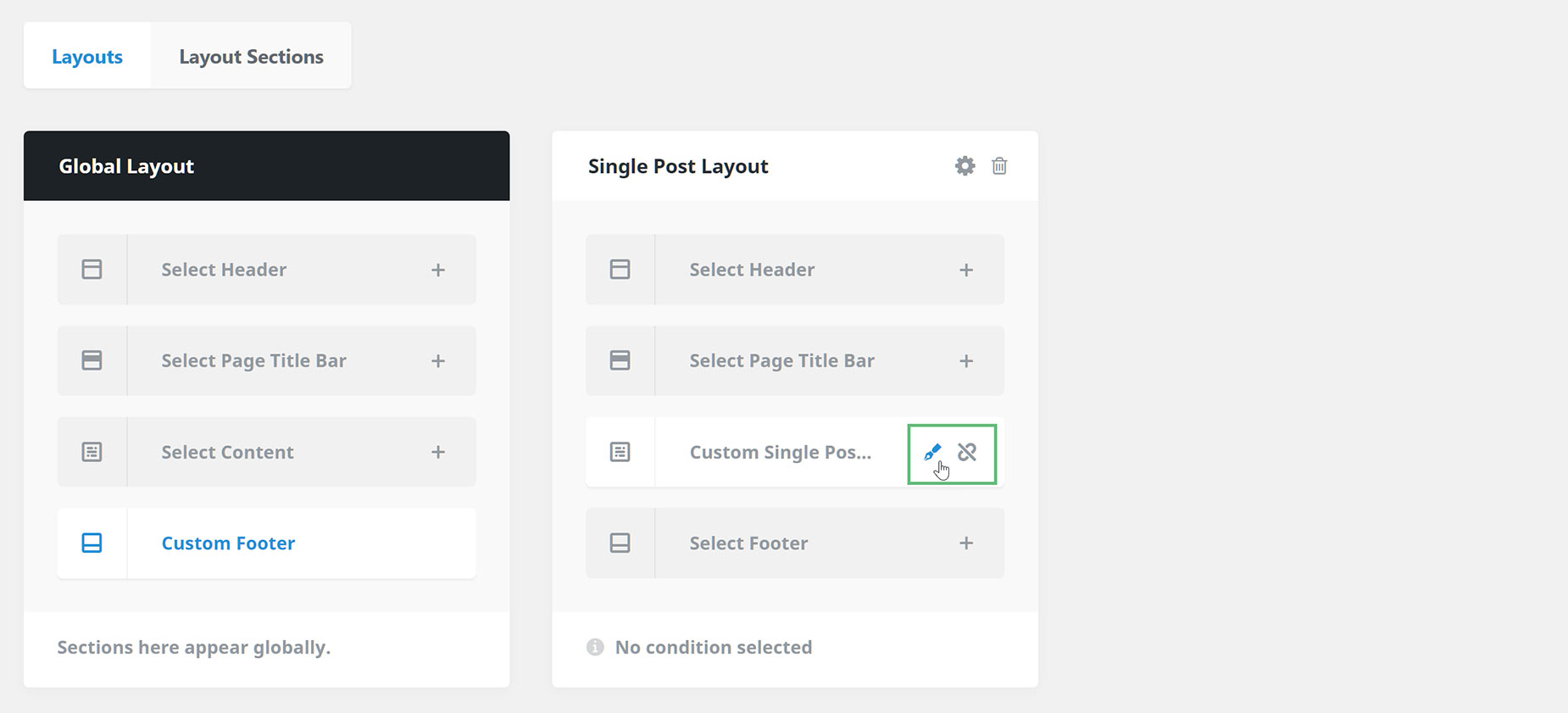This screenshot has width=1568, height=713.
Task: Add content section in Global Layout
Action: pos(437,452)
